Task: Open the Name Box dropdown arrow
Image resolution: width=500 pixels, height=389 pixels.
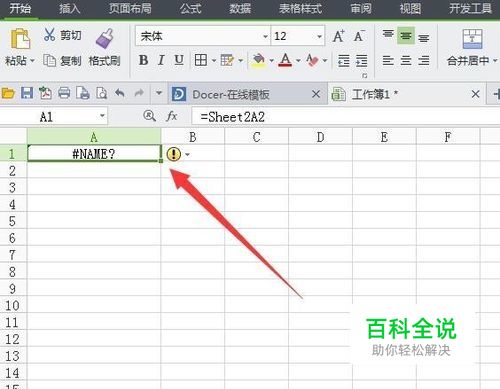Action: click(102, 116)
